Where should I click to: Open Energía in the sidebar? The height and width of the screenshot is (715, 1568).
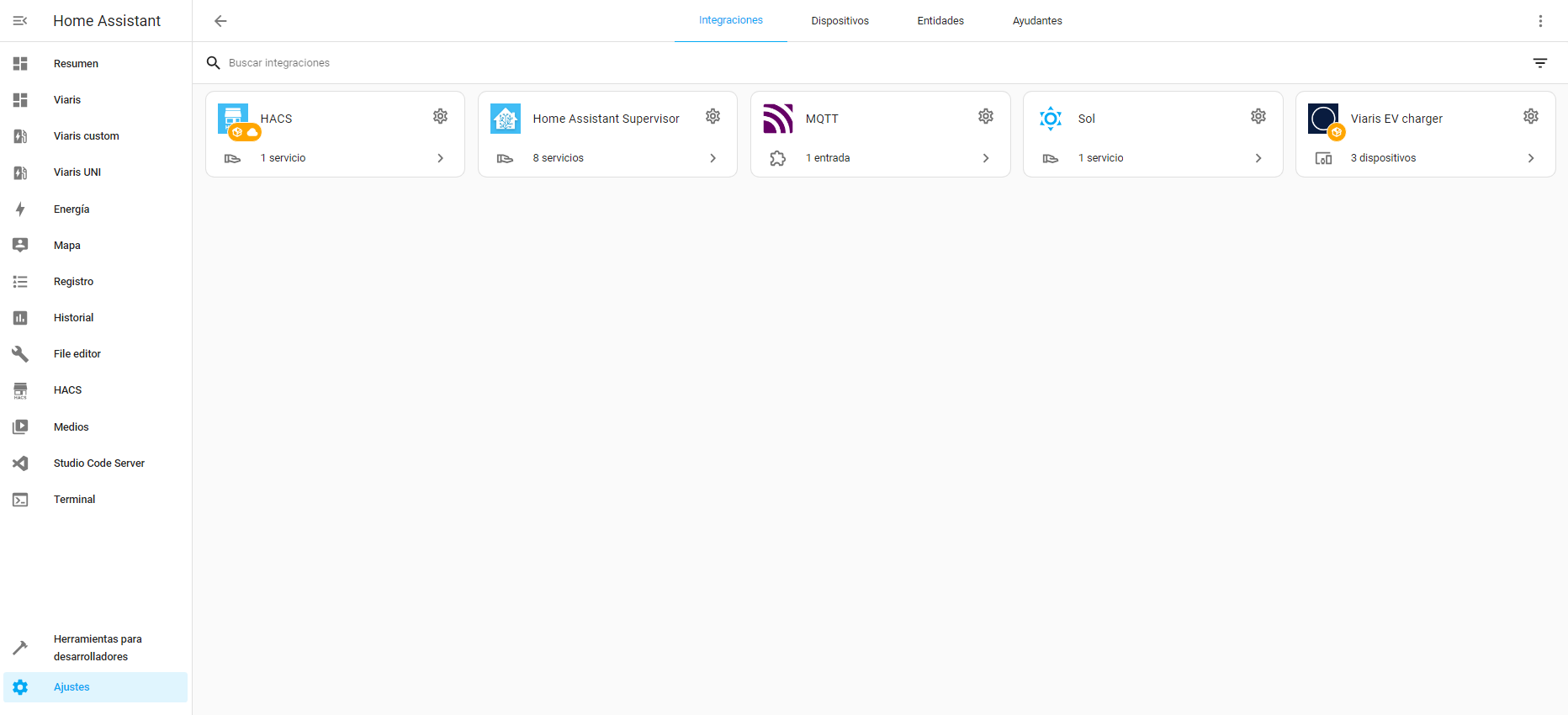pos(72,209)
